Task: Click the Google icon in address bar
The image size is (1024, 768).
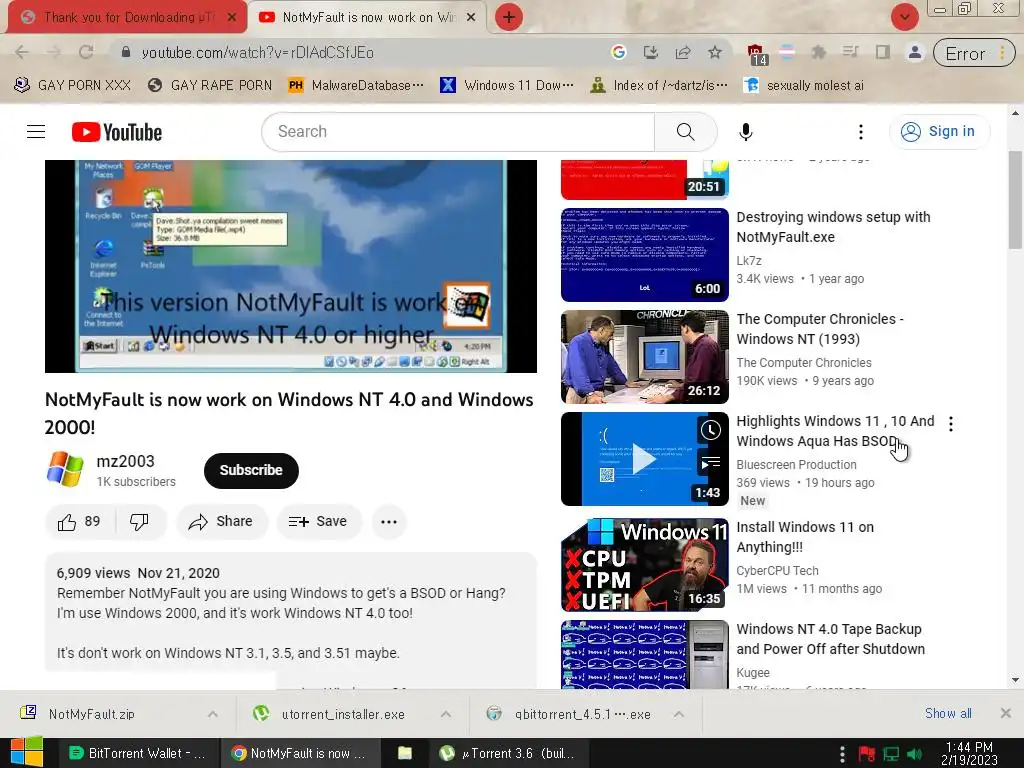Action: pyautogui.click(x=618, y=52)
